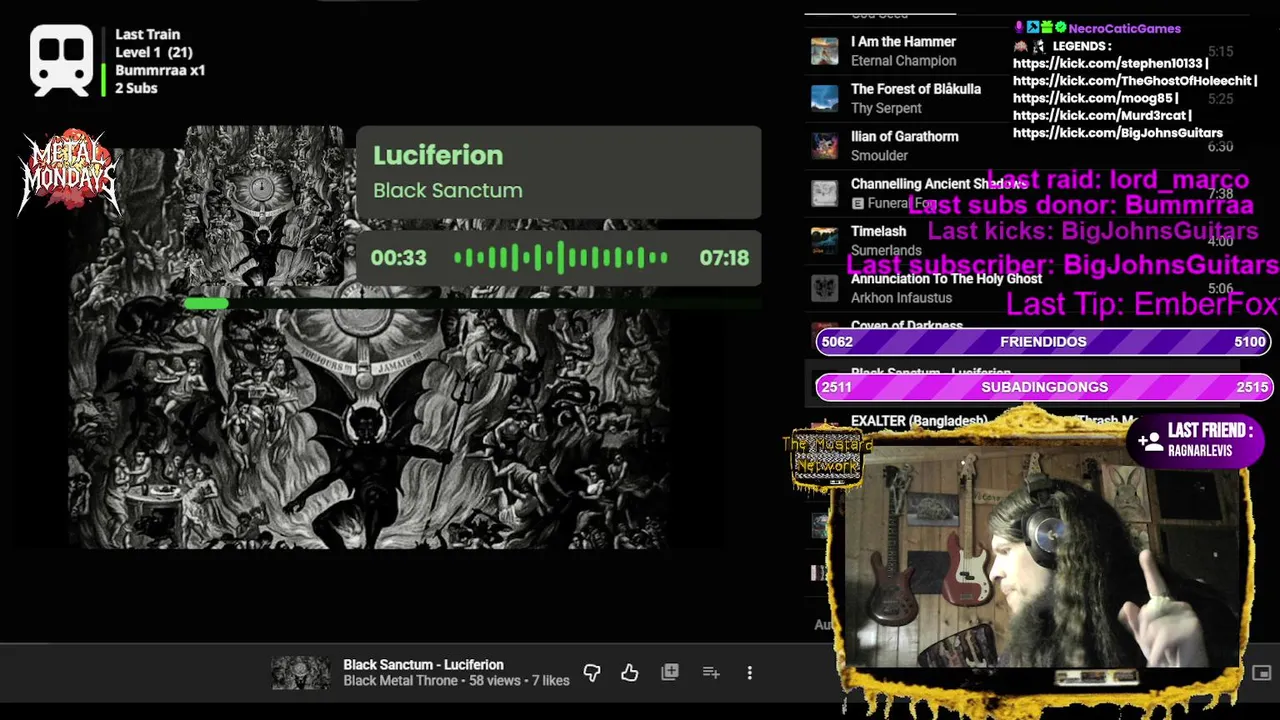Click the Last Train subway icon
1280x720 pixels.
[x=61, y=61]
